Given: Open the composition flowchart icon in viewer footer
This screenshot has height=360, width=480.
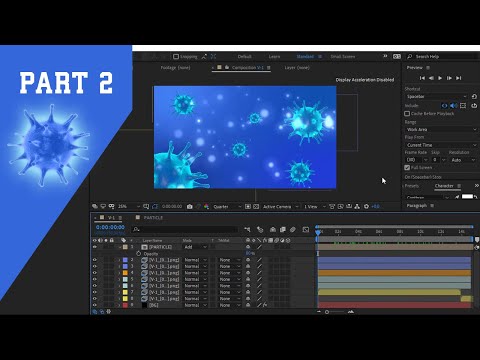Looking at the screenshot, I should 357,207.
